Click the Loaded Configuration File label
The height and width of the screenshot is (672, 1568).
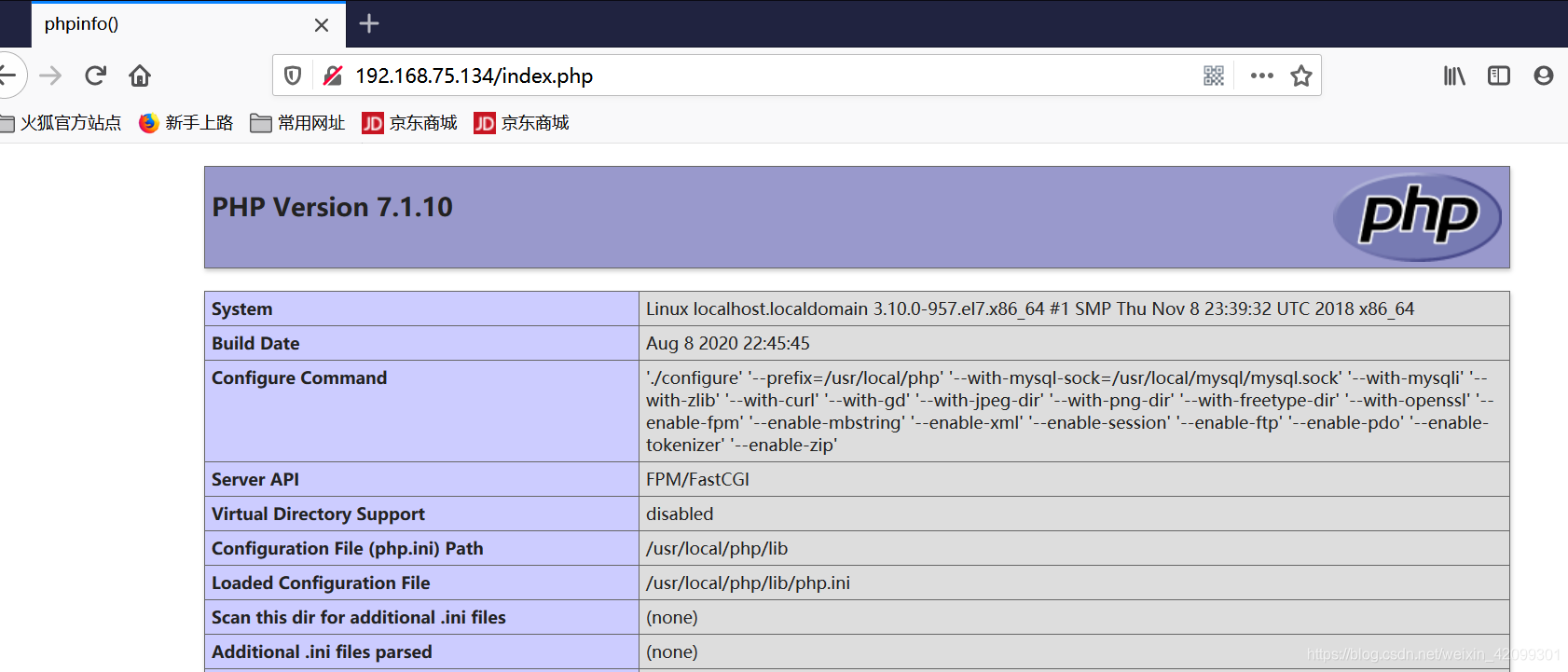coord(321,583)
